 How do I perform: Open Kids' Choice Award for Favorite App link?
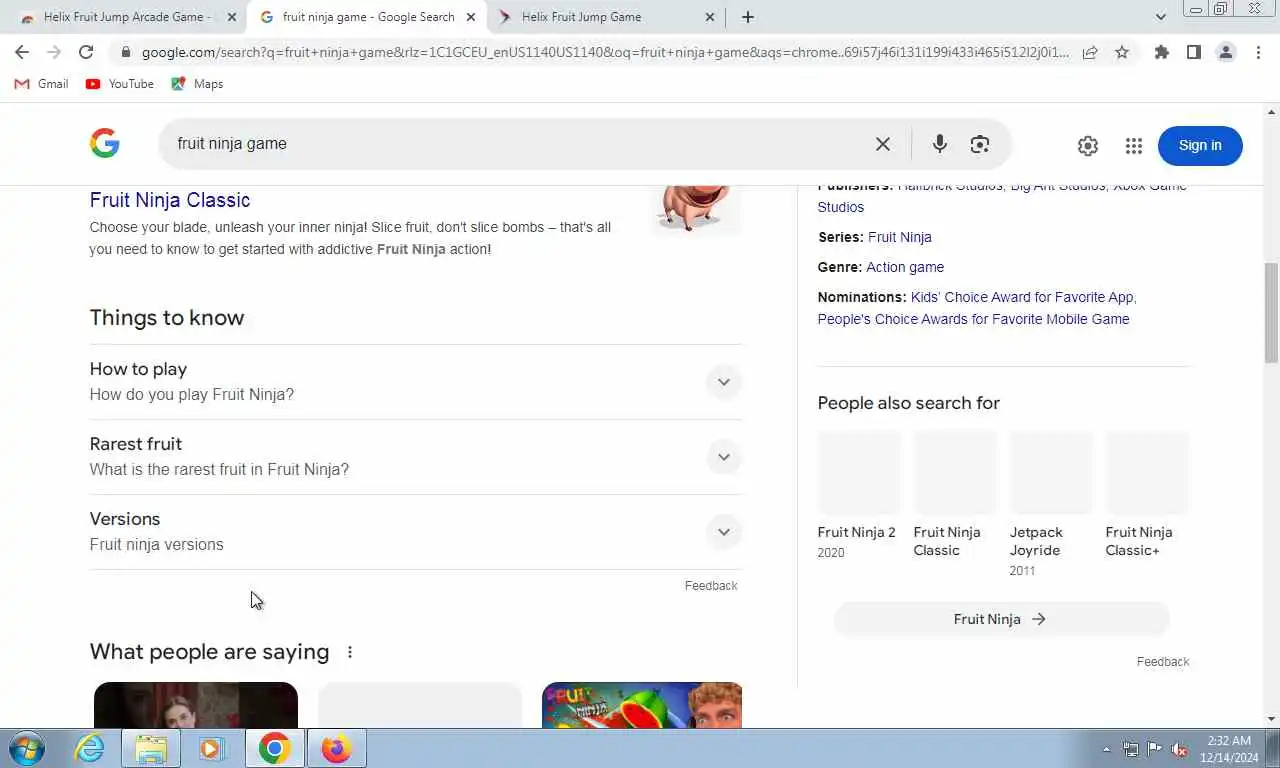pyautogui.click(x=1022, y=297)
